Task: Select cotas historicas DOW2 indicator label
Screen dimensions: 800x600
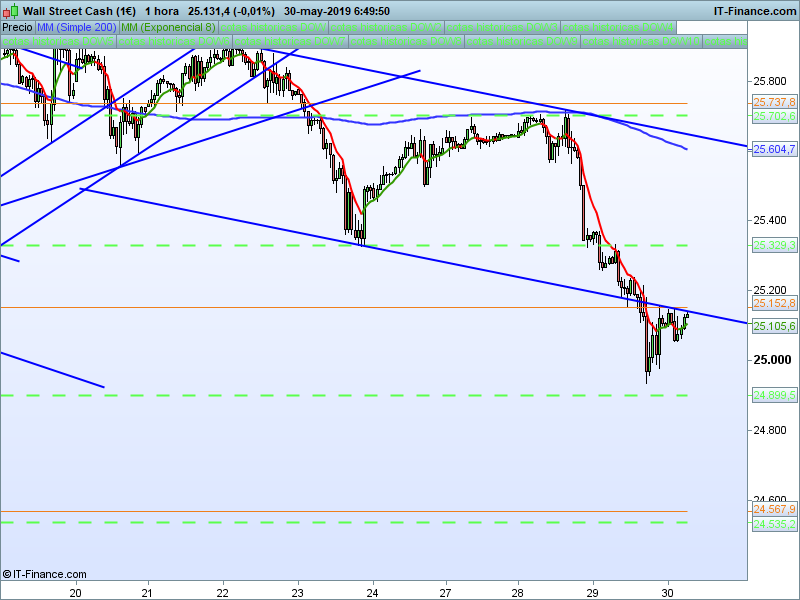Action: point(386,27)
